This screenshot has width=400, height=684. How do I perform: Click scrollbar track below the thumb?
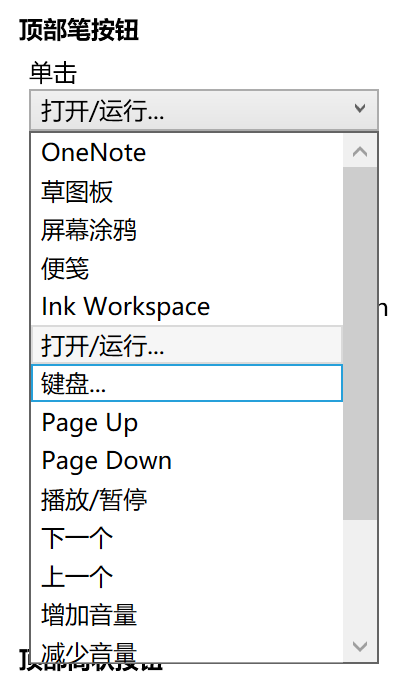coord(360,574)
